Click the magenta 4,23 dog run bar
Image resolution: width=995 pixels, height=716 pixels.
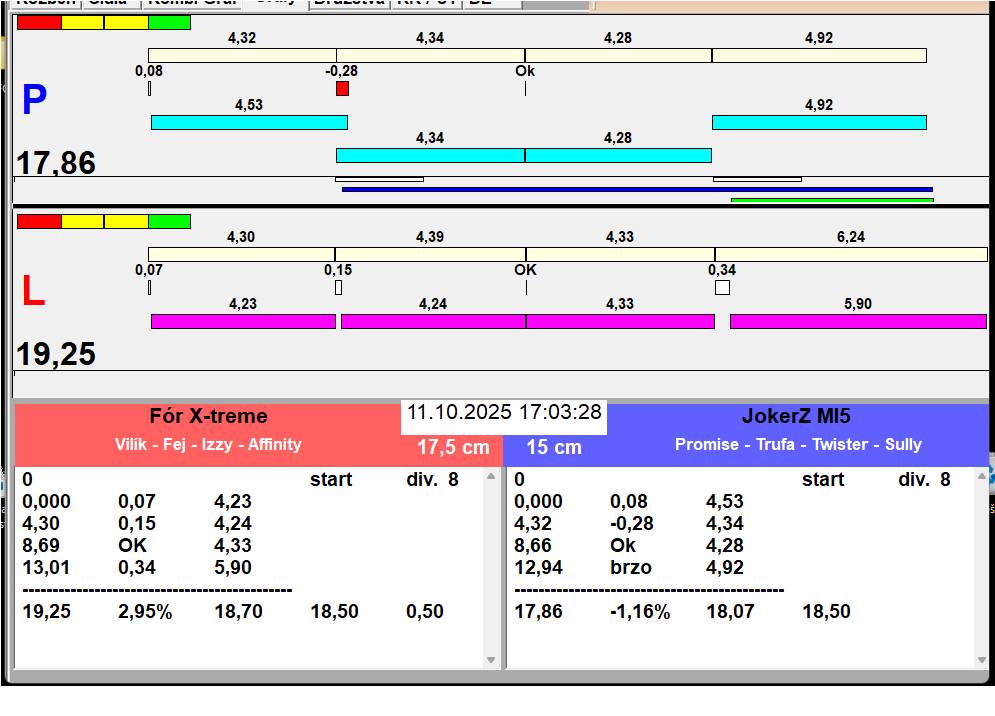click(x=244, y=321)
